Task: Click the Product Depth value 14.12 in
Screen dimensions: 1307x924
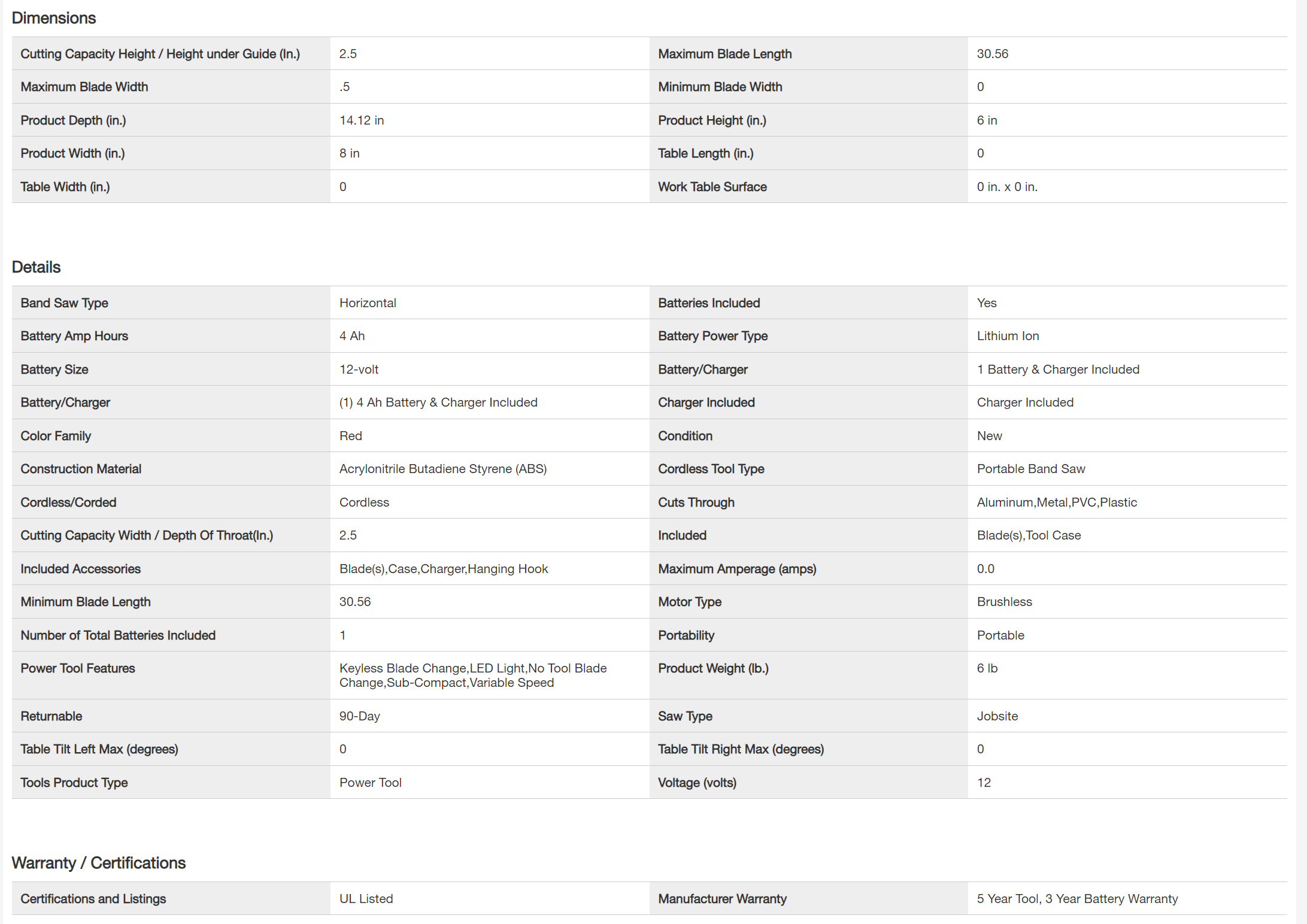Action: [x=362, y=120]
